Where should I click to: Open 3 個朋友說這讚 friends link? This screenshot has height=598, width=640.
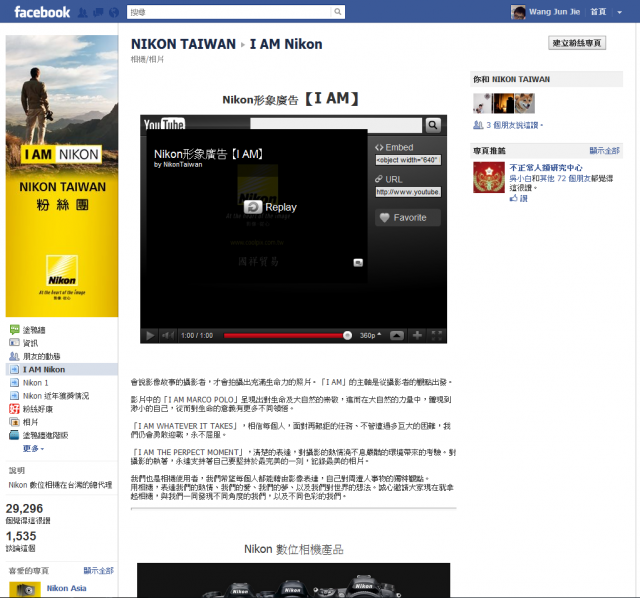tap(514, 125)
